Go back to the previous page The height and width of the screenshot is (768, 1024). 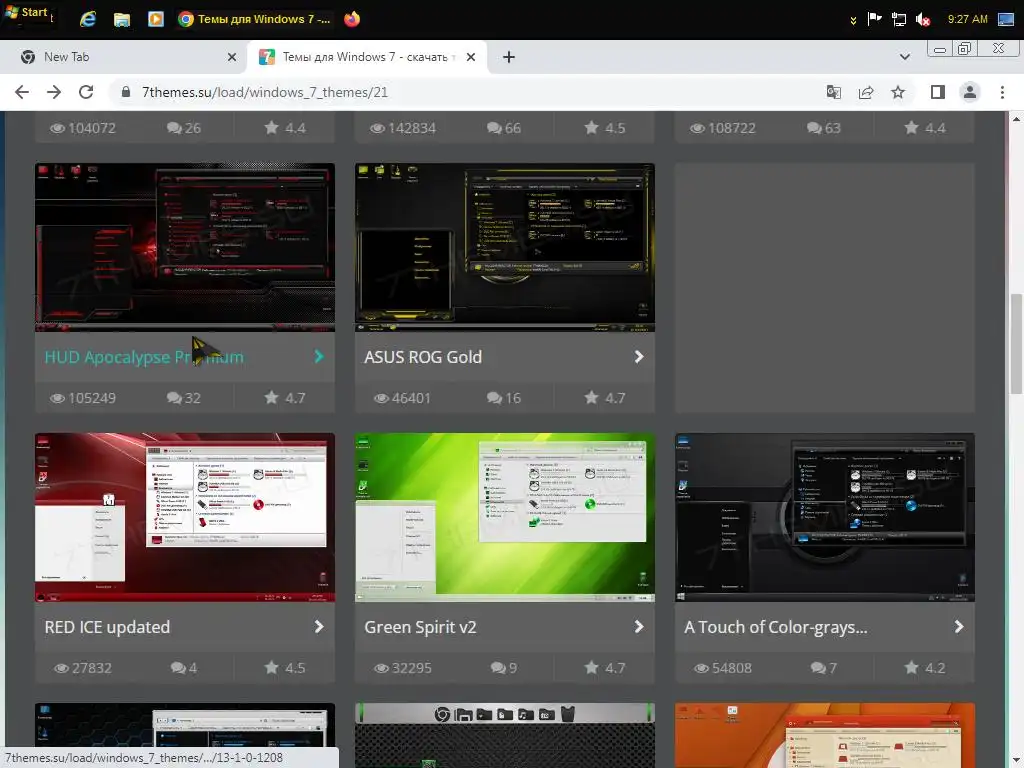22,92
